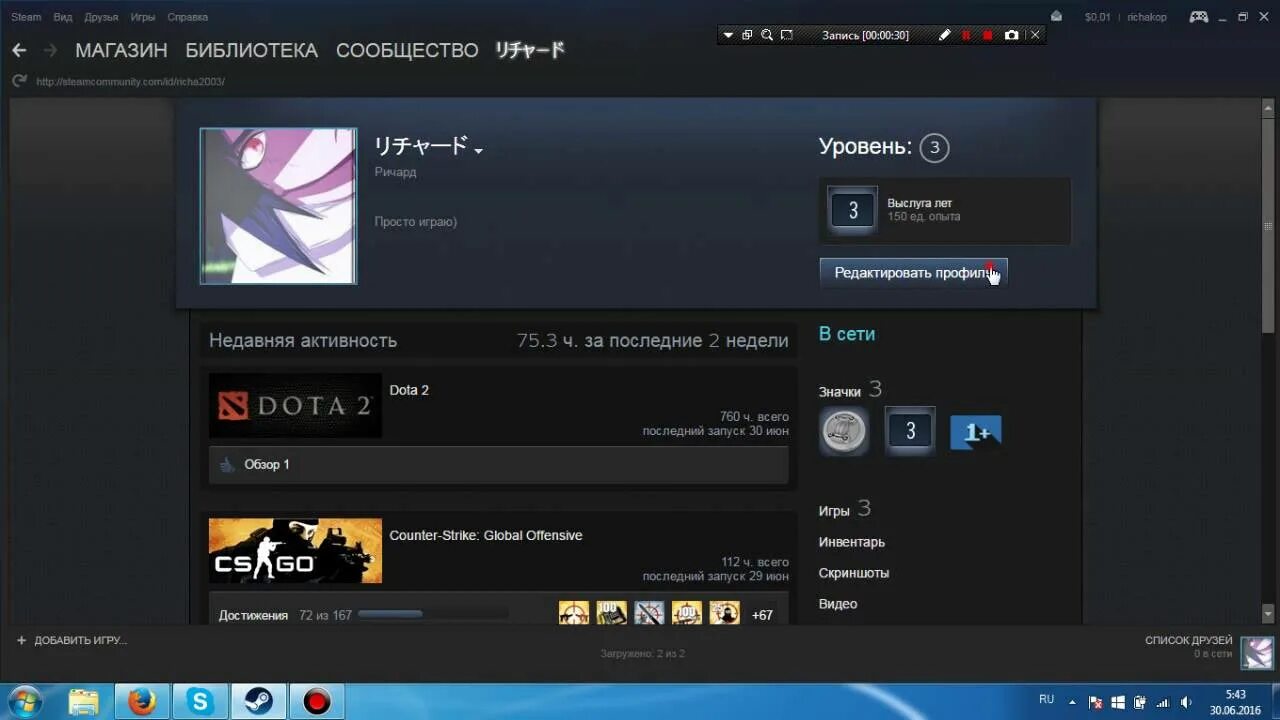
Task: Click the achievements progress bar
Action: pyautogui.click(x=433, y=614)
